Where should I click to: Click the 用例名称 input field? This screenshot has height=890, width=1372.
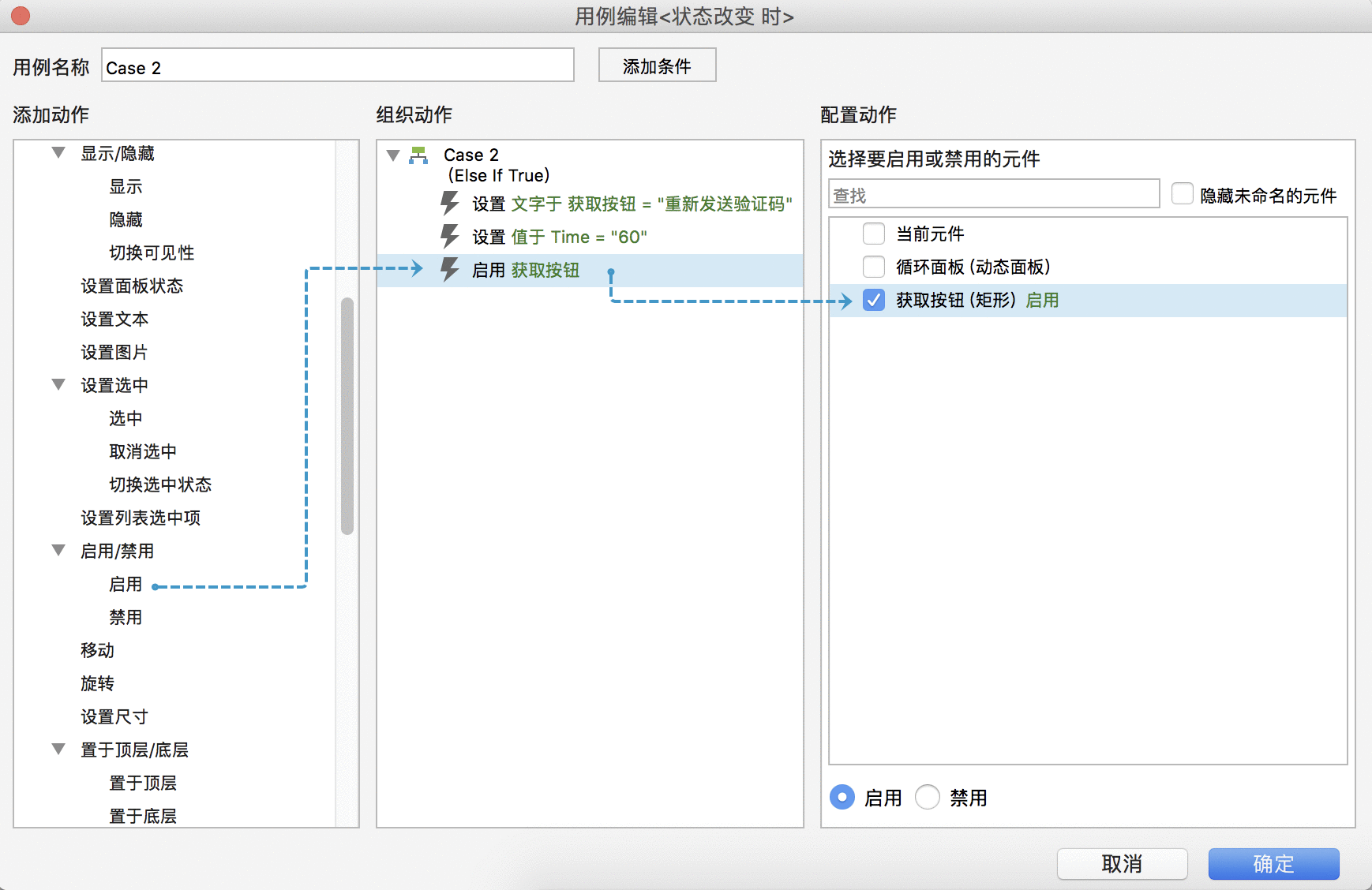point(338,65)
